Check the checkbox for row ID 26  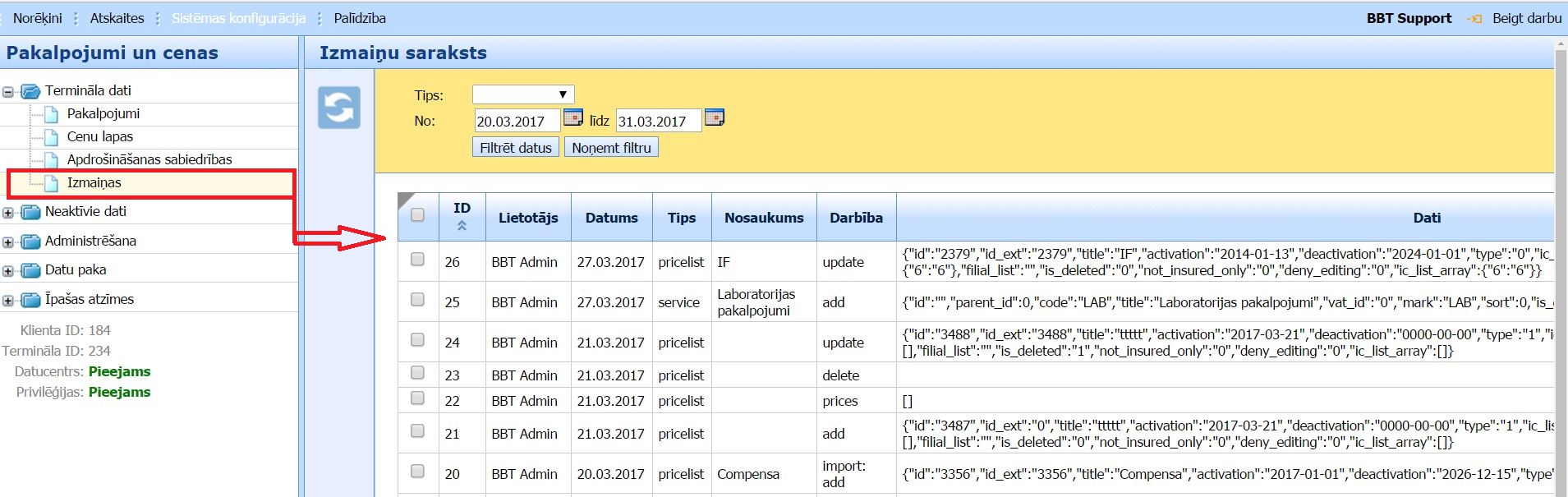pos(417,260)
